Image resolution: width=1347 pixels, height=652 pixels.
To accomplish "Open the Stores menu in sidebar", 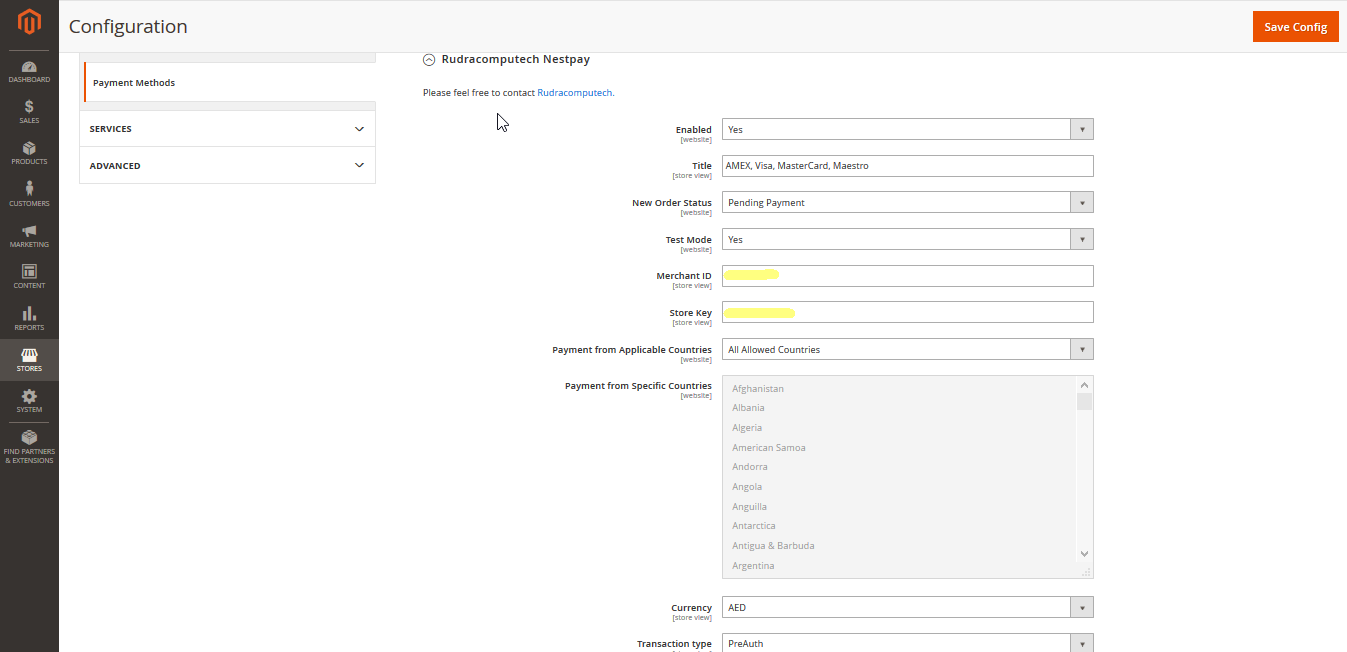I will tap(29, 360).
